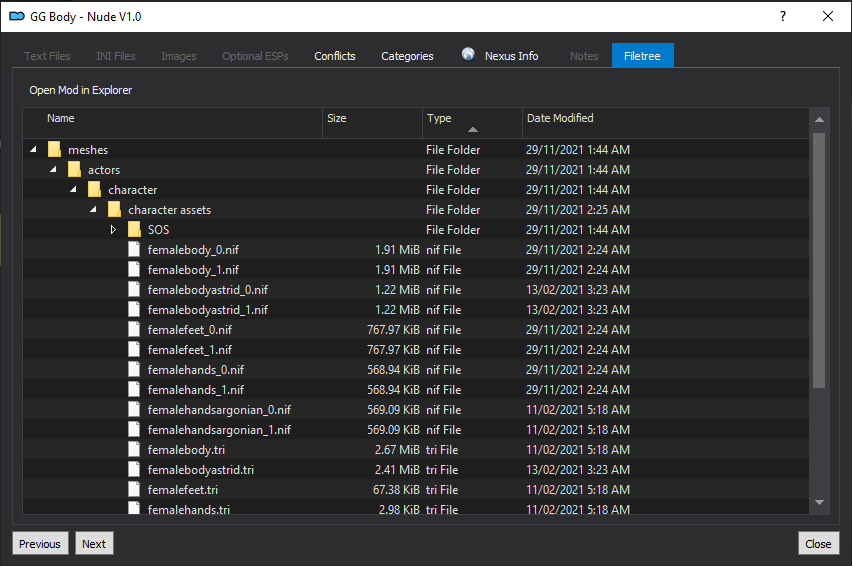Viewport: 853px width, 567px height.
Task: Select femalehands_1.nif row
Action: (x=416, y=390)
